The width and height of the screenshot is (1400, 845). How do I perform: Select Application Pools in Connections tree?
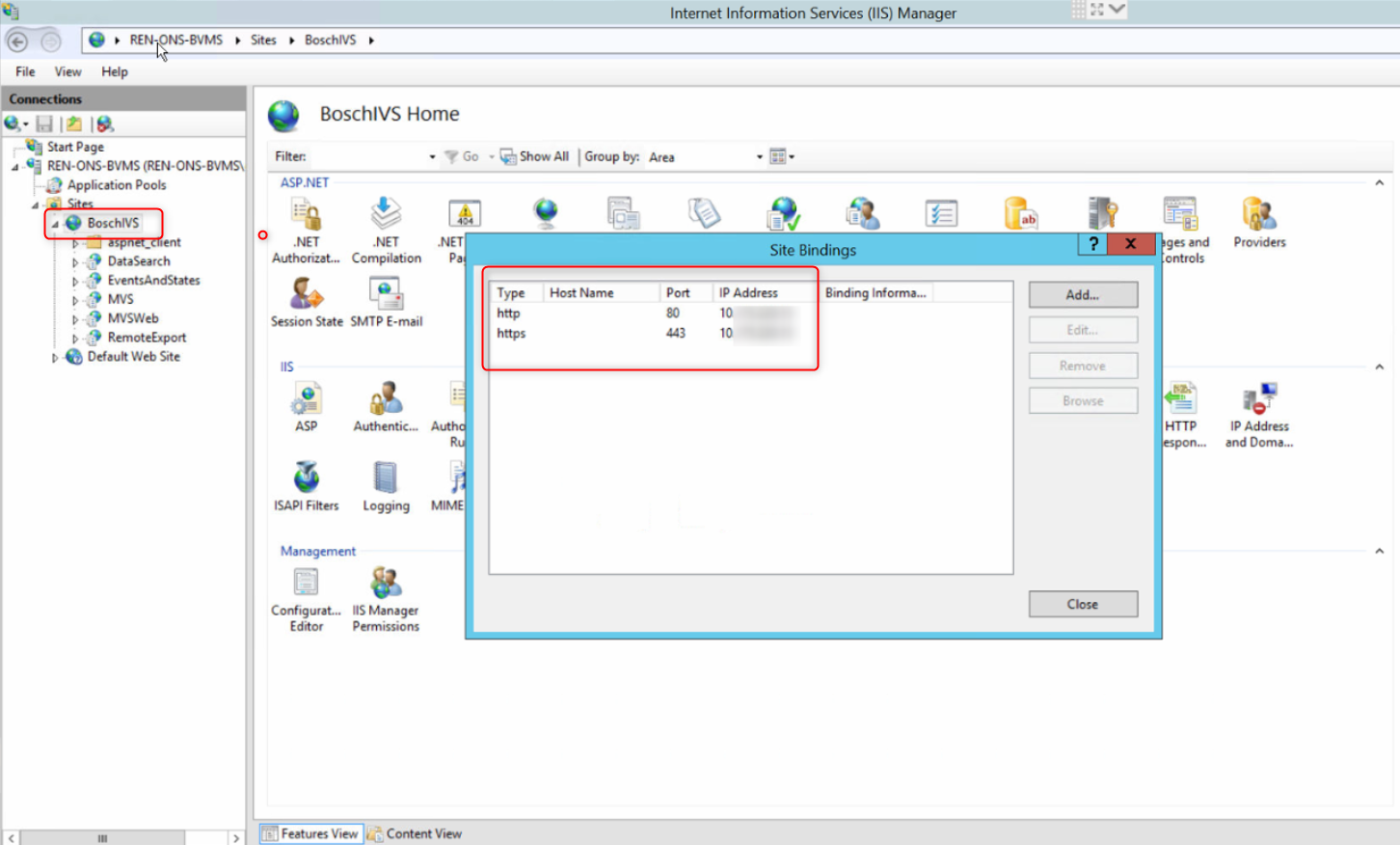(x=116, y=185)
